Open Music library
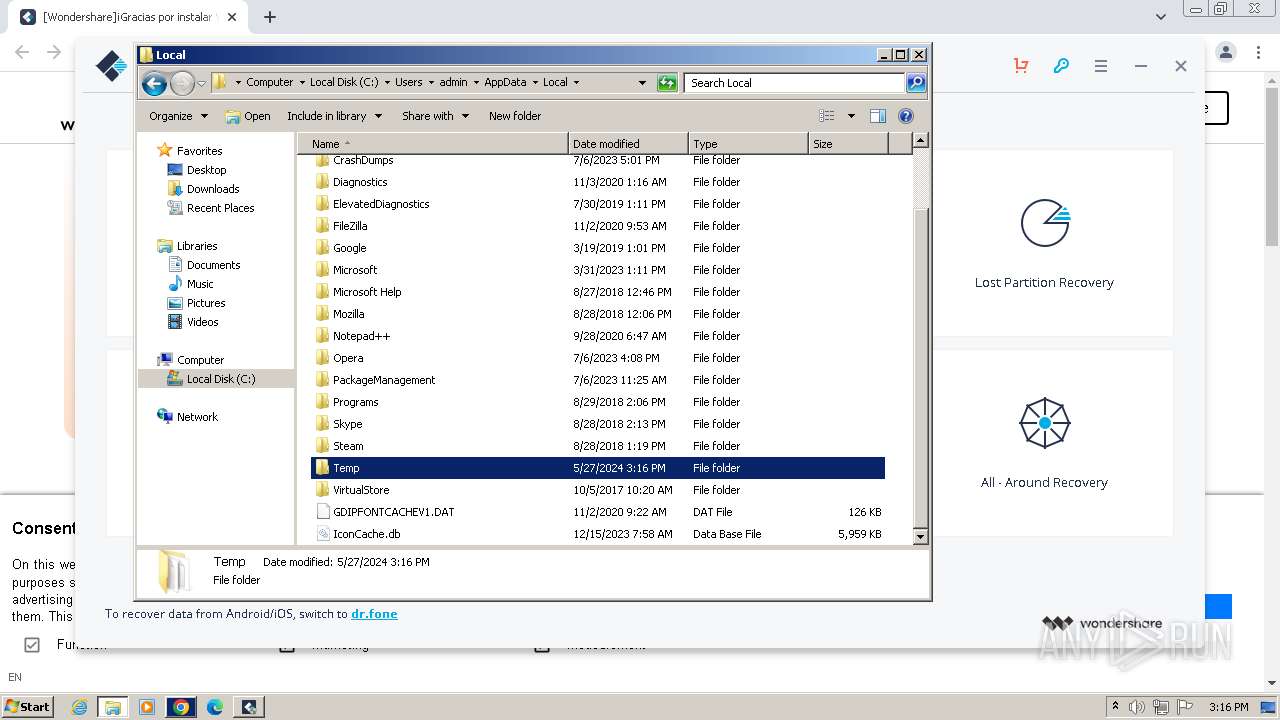 coord(200,284)
